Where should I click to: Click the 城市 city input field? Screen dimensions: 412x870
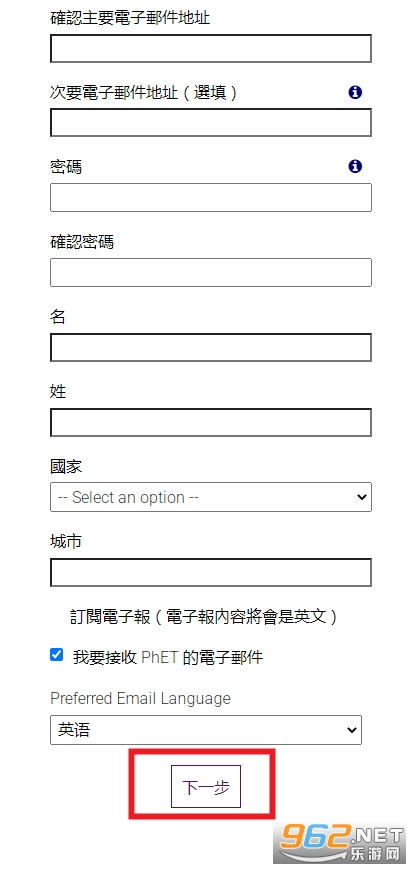211,573
